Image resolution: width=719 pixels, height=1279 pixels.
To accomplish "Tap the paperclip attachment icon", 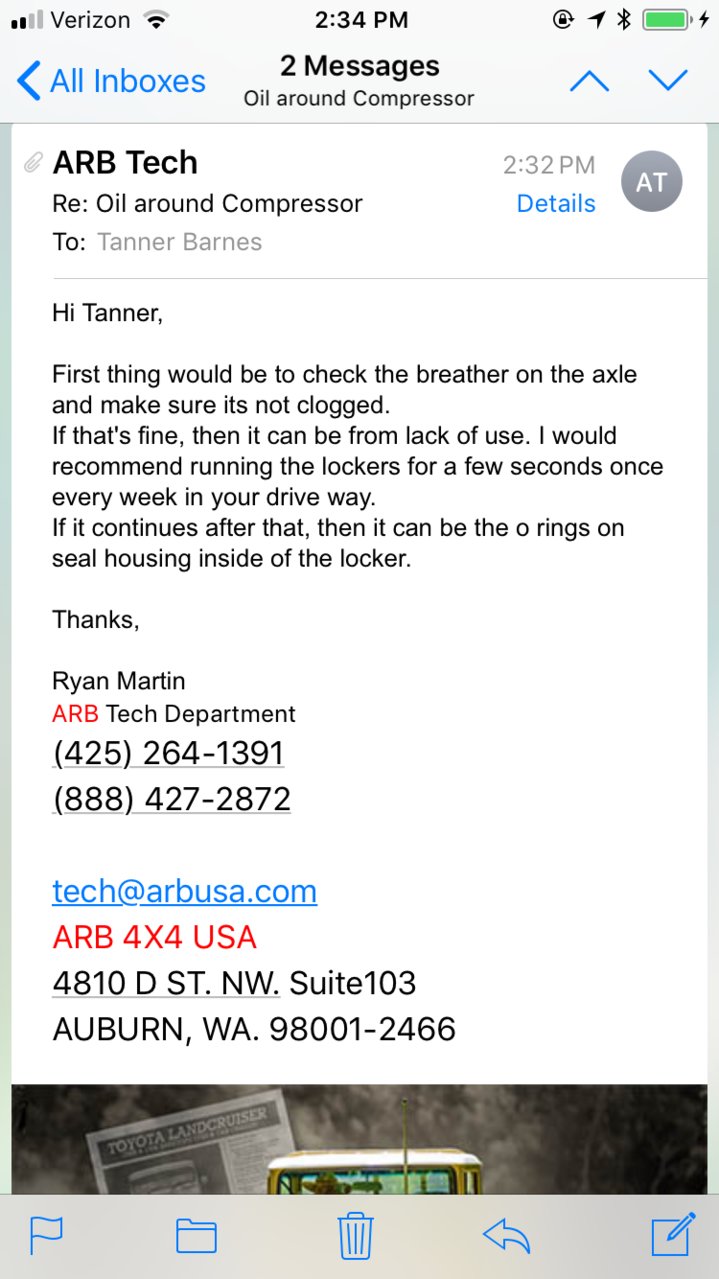I will (x=33, y=162).
